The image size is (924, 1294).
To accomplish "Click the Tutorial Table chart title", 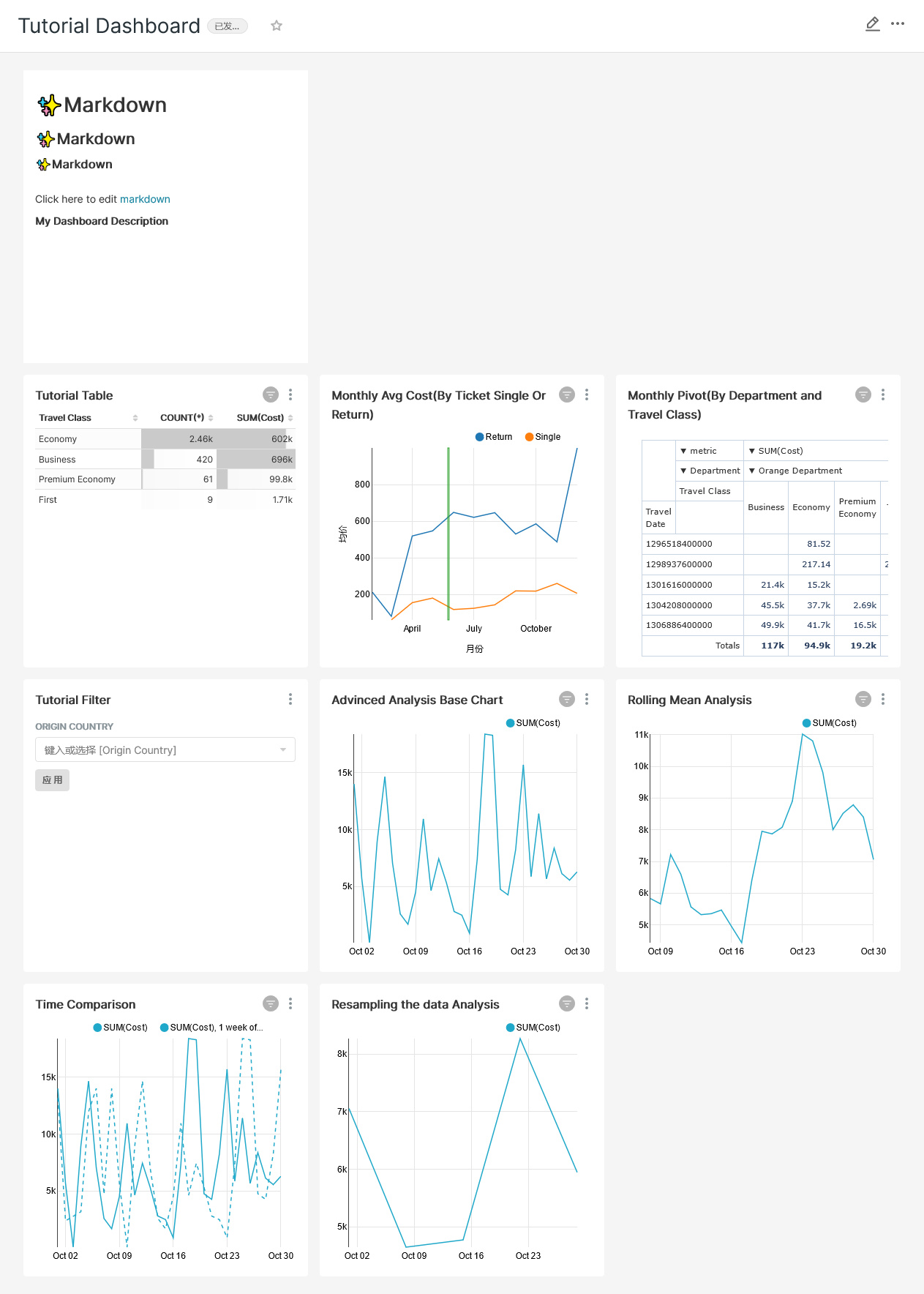I will [74, 395].
